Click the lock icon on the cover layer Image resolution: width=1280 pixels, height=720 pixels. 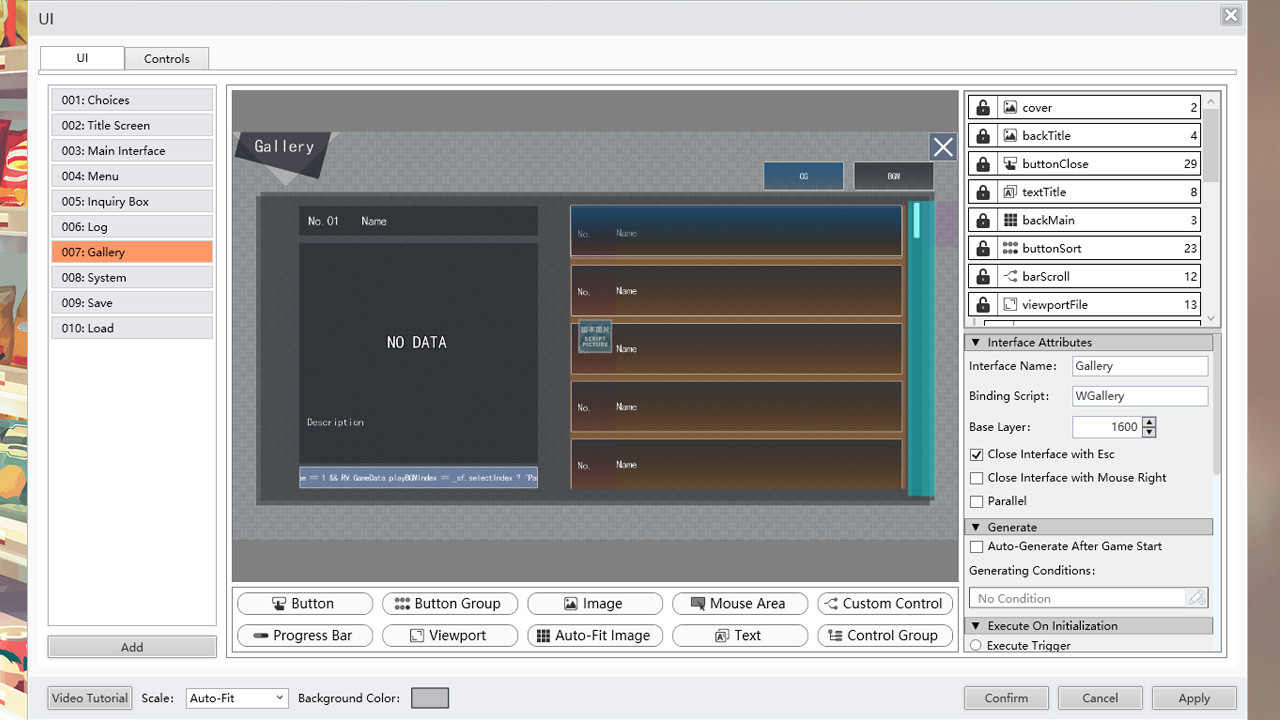(x=981, y=107)
